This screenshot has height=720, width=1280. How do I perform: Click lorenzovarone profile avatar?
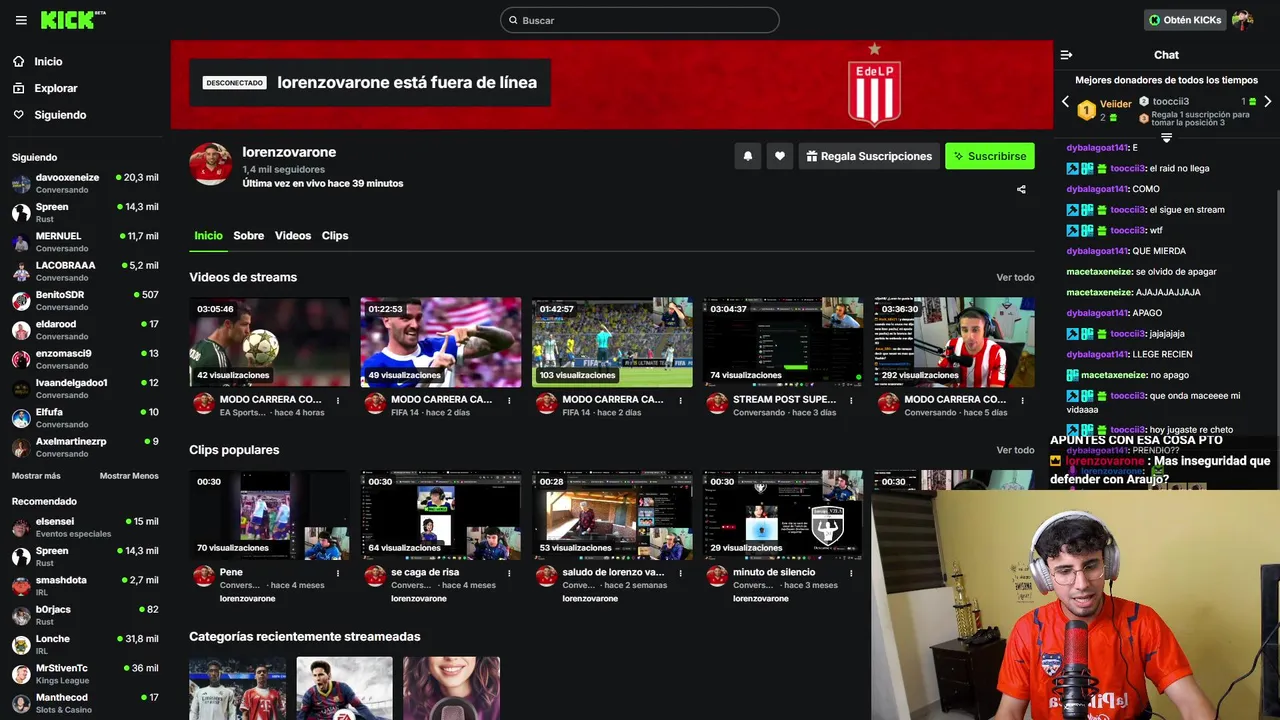pos(211,164)
